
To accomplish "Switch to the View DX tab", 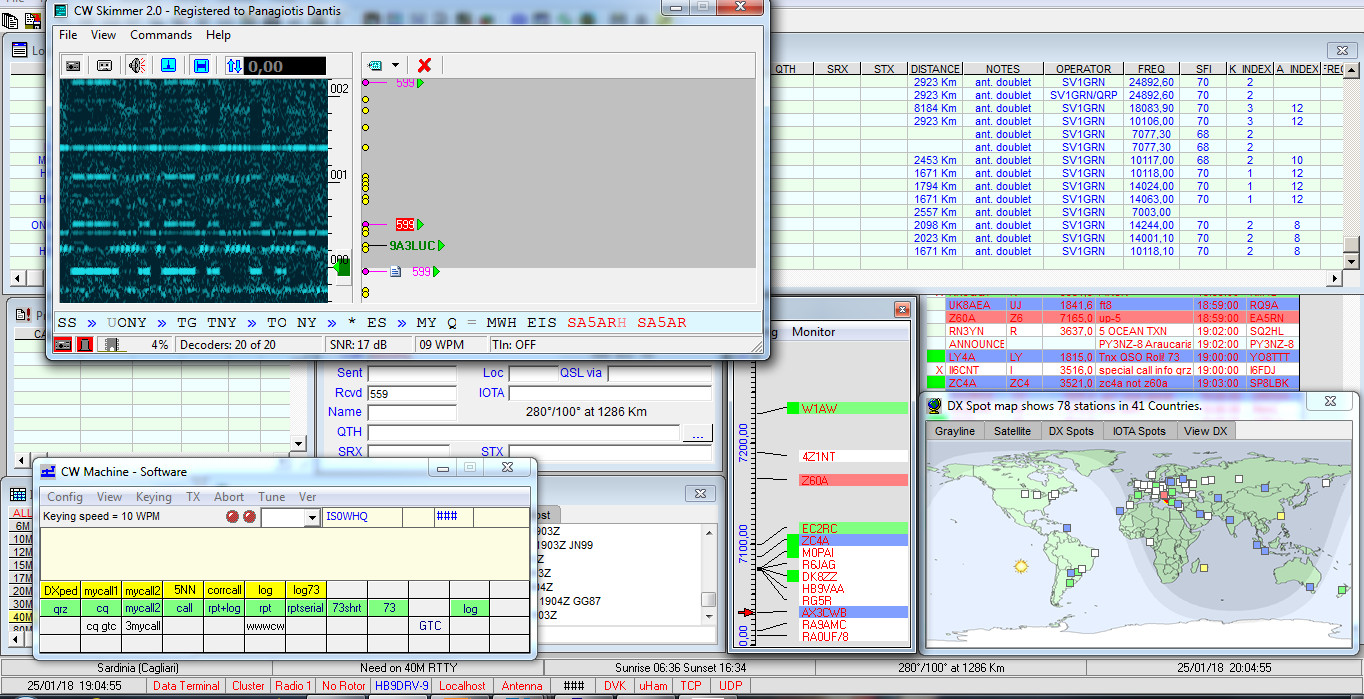I will 1206,431.
